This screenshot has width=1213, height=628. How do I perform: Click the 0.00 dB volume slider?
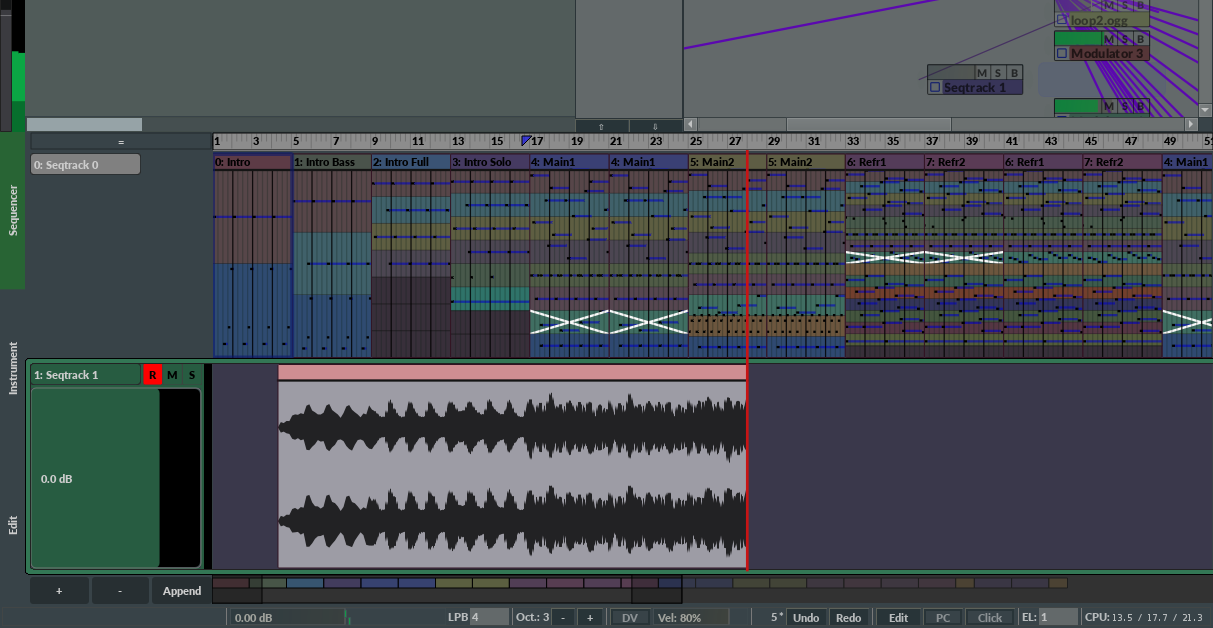(286, 618)
